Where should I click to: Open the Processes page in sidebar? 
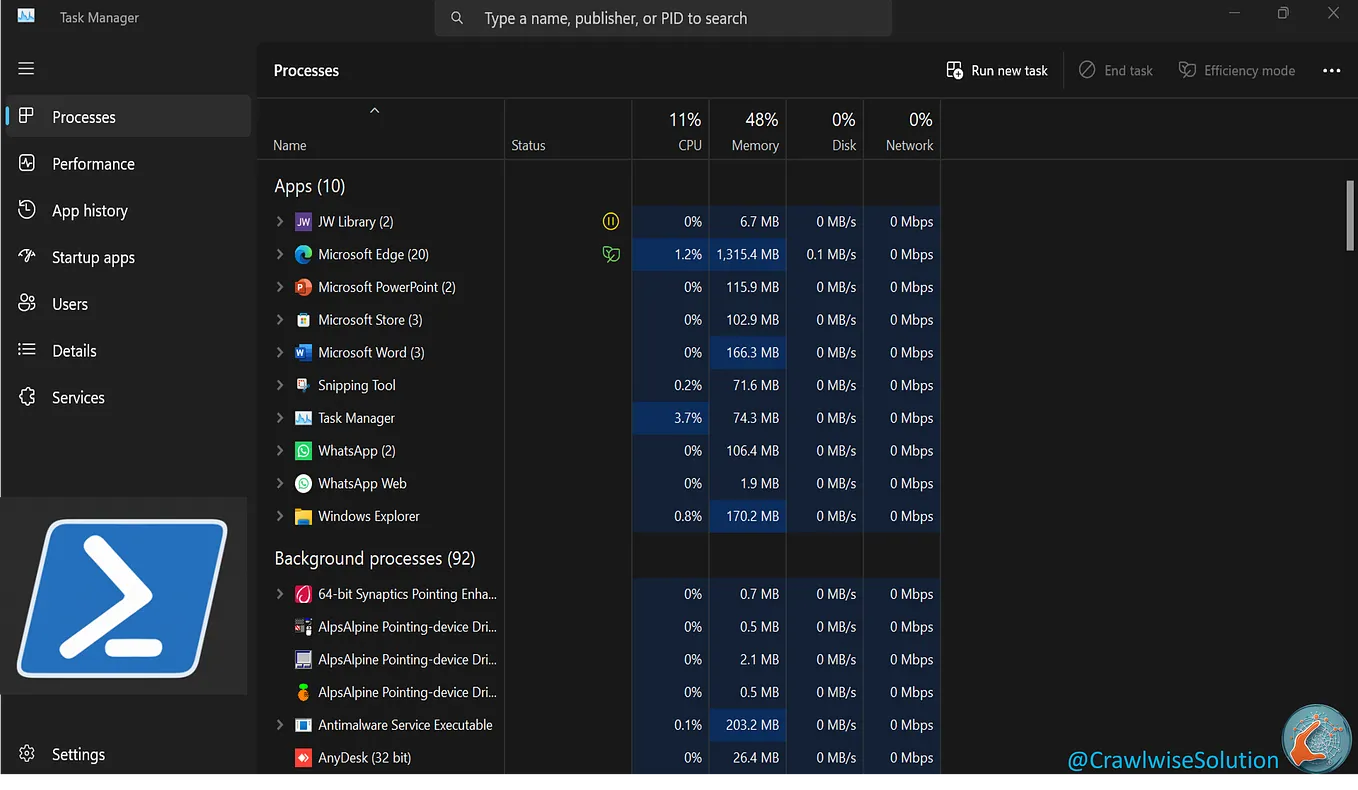pos(127,117)
